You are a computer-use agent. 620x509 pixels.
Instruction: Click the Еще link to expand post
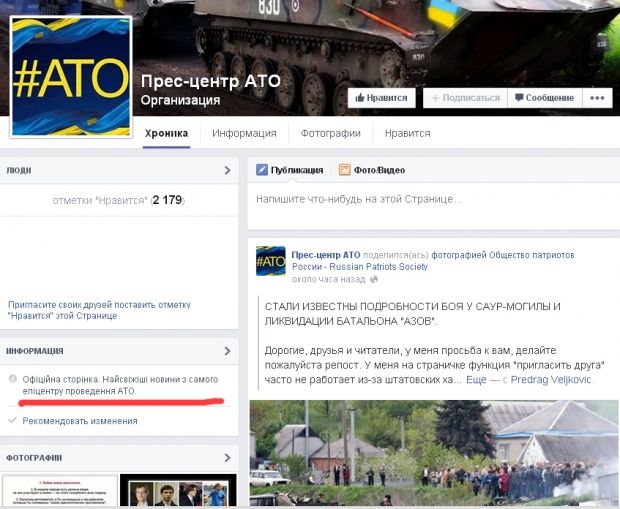pyautogui.click(x=478, y=380)
